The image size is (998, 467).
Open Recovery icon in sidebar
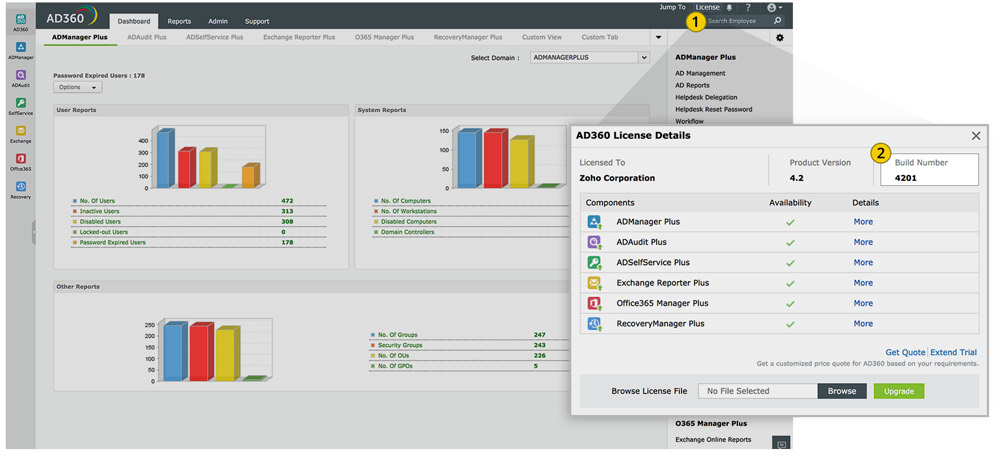point(21,187)
